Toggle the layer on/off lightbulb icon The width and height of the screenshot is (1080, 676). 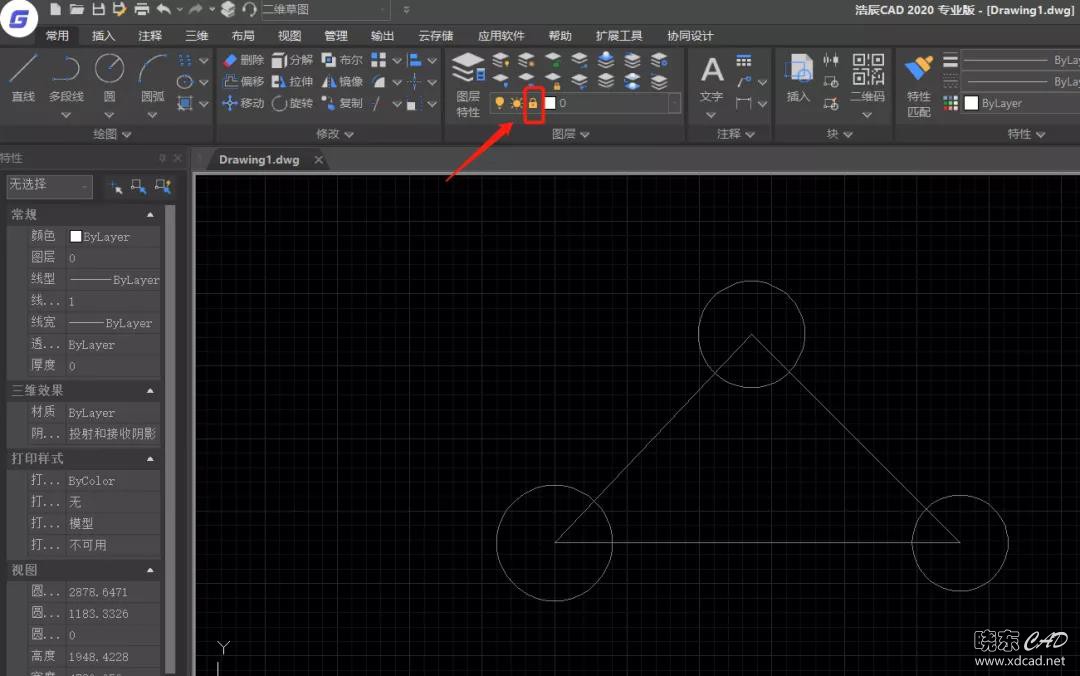coord(500,103)
